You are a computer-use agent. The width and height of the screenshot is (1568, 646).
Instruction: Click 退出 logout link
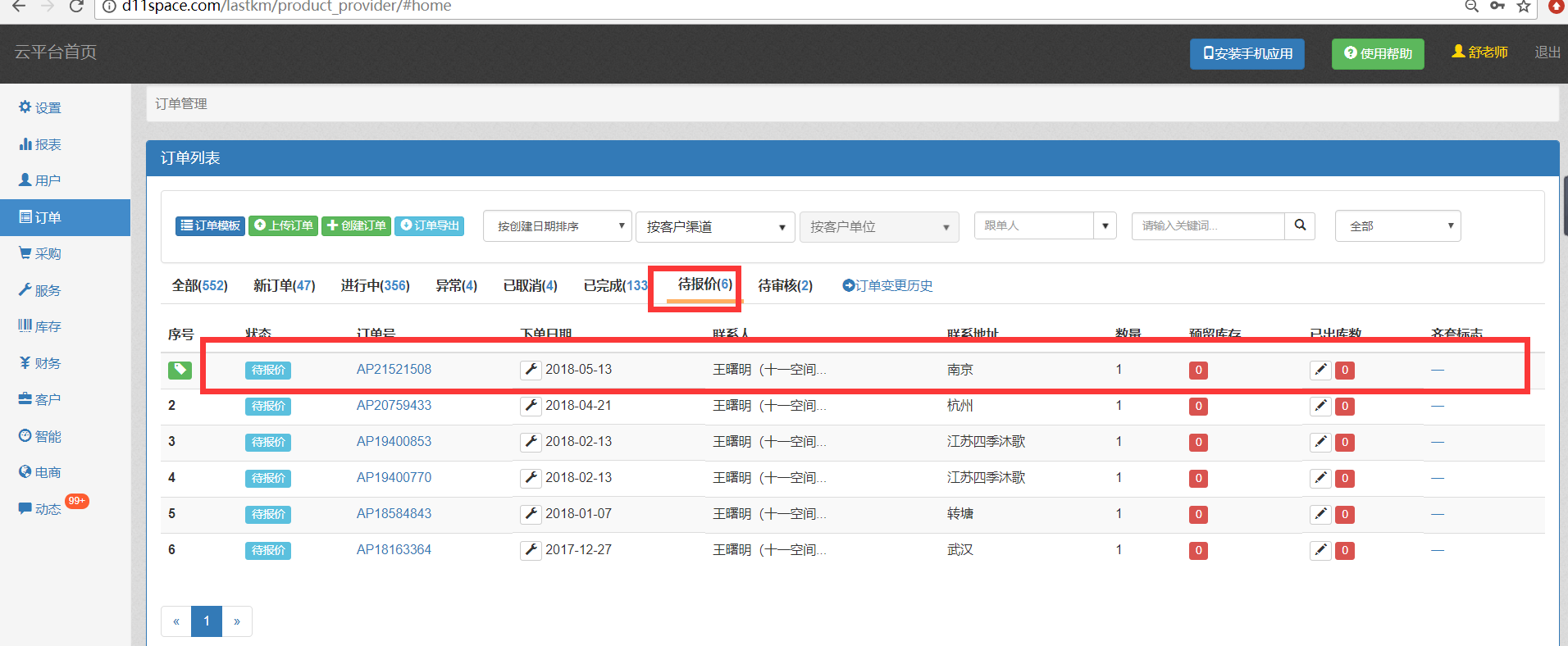click(x=1547, y=52)
